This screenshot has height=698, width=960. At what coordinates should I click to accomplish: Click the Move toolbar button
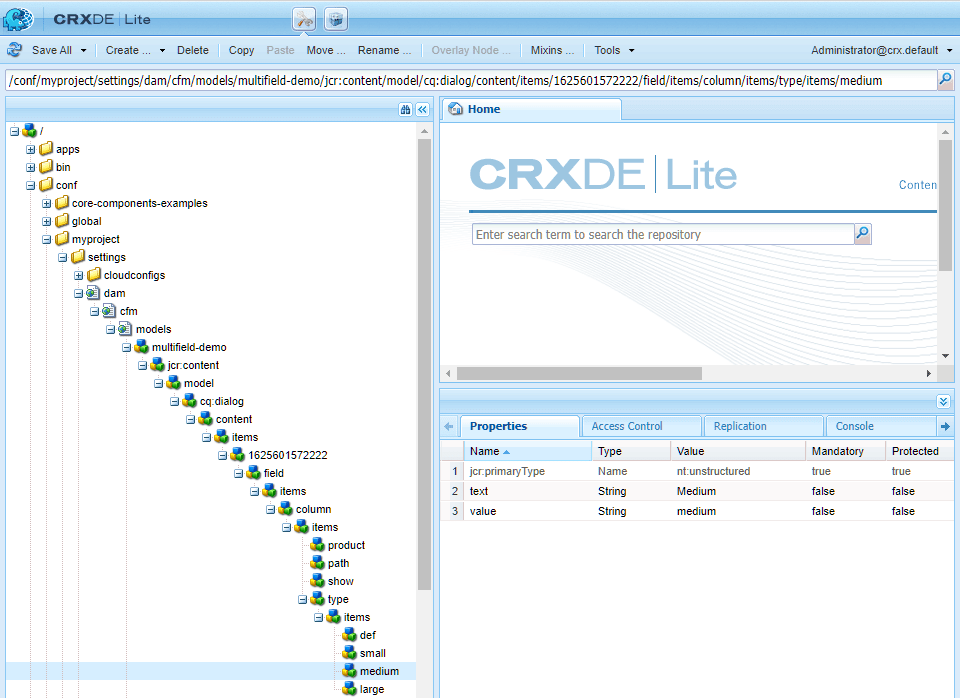(x=326, y=50)
